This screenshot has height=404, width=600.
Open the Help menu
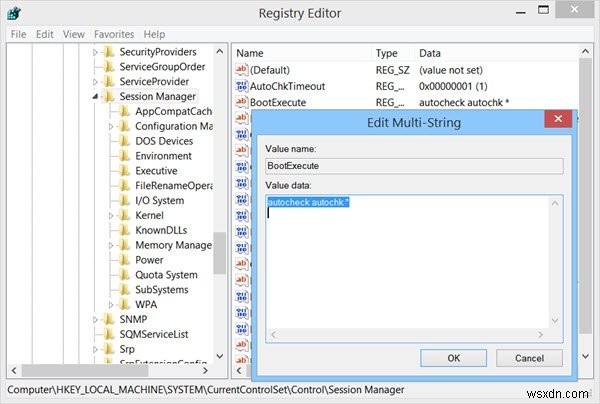click(154, 34)
